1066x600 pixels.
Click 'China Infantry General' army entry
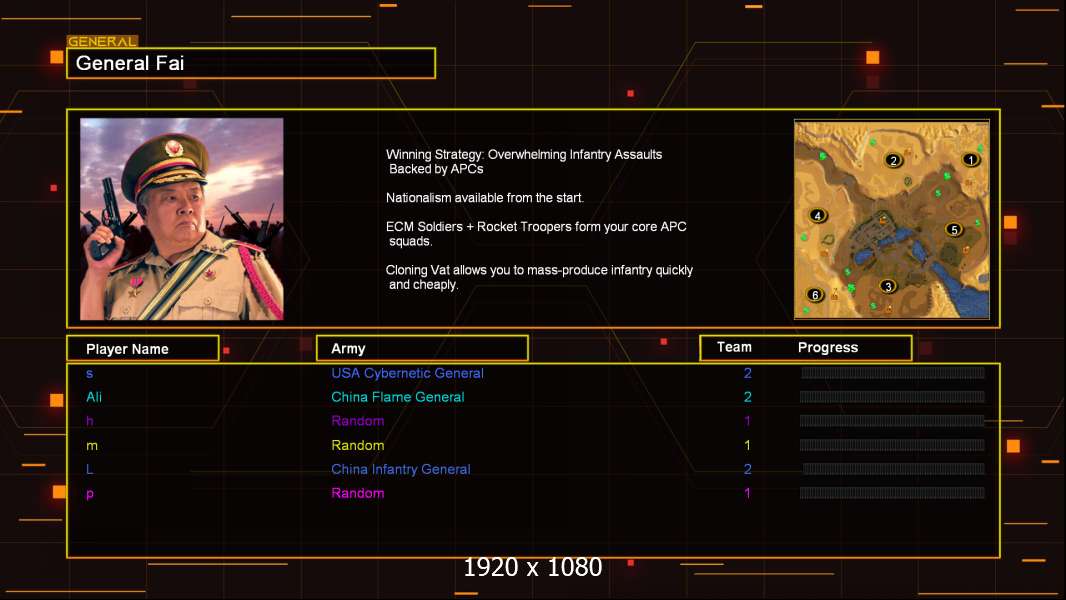tap(400, 469)
